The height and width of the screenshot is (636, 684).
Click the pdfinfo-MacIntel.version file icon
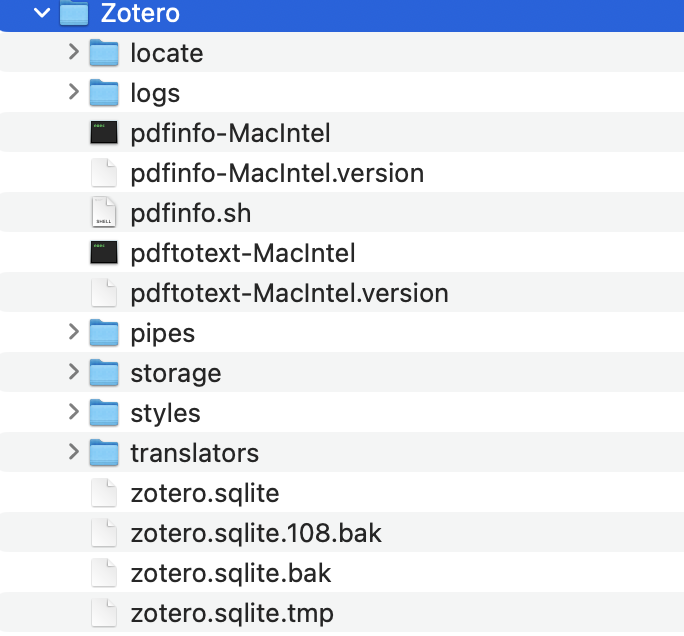click(x=104, y=173)
